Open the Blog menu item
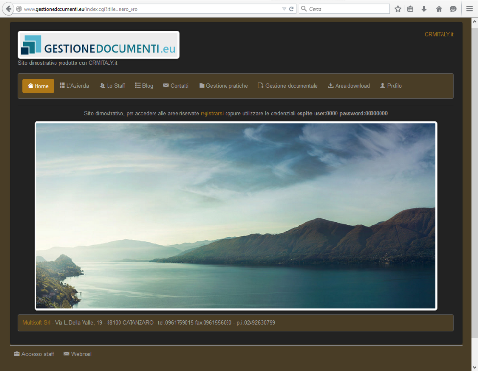The image size is (478, 371). (x=144, y=86)
